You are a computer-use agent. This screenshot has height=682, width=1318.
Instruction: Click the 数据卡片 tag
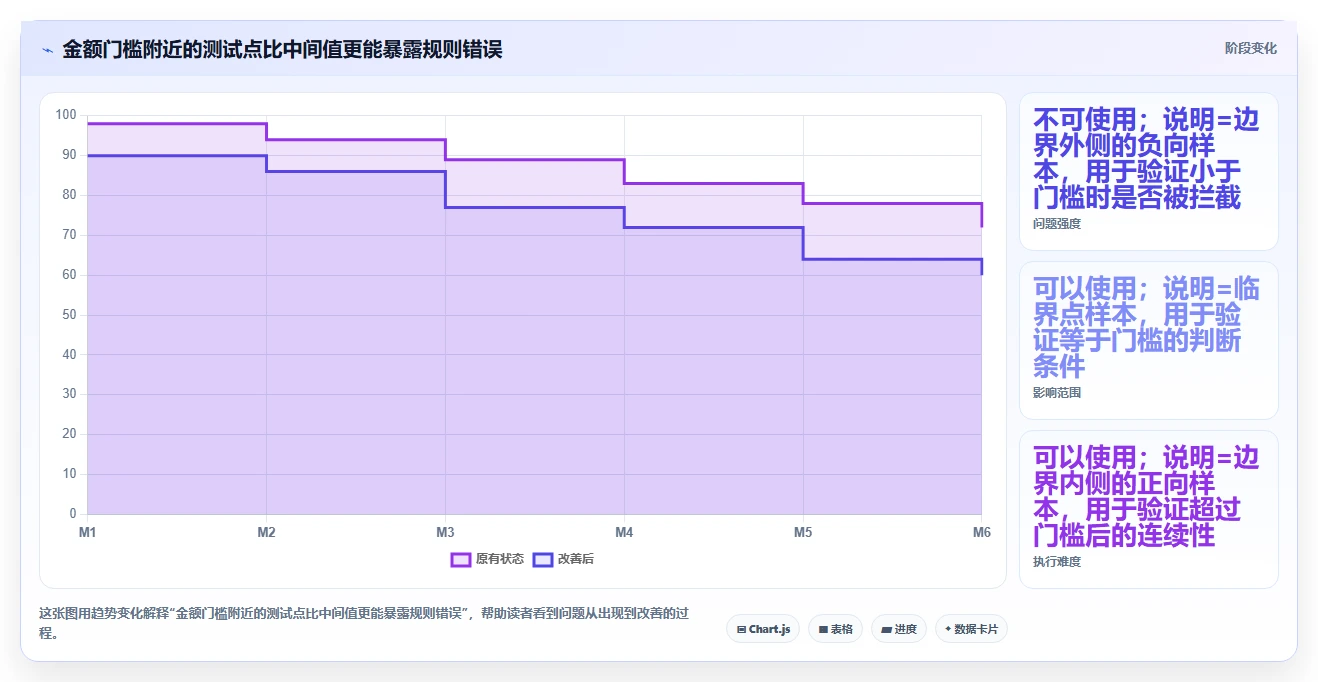point(971,629)
